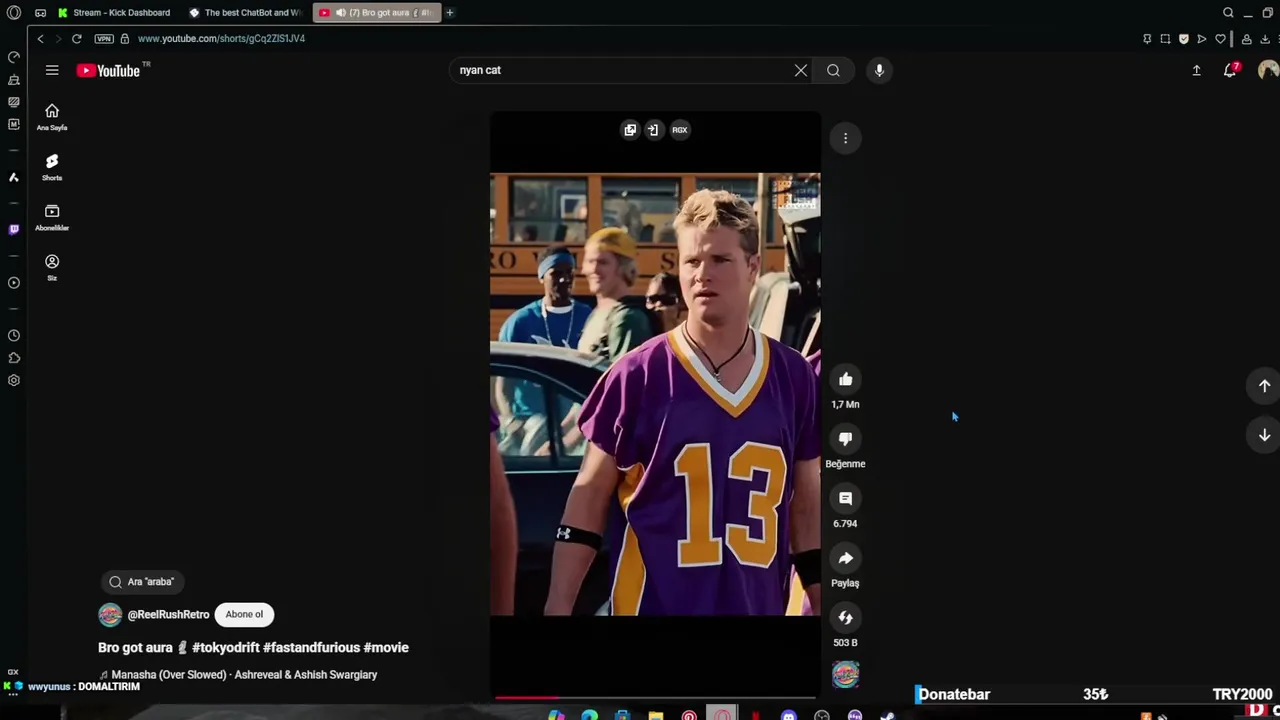The width and height of the screenshot is (1280, 720).
Task: Click the pinboard pin icon
Action: tap(1147, 39)
